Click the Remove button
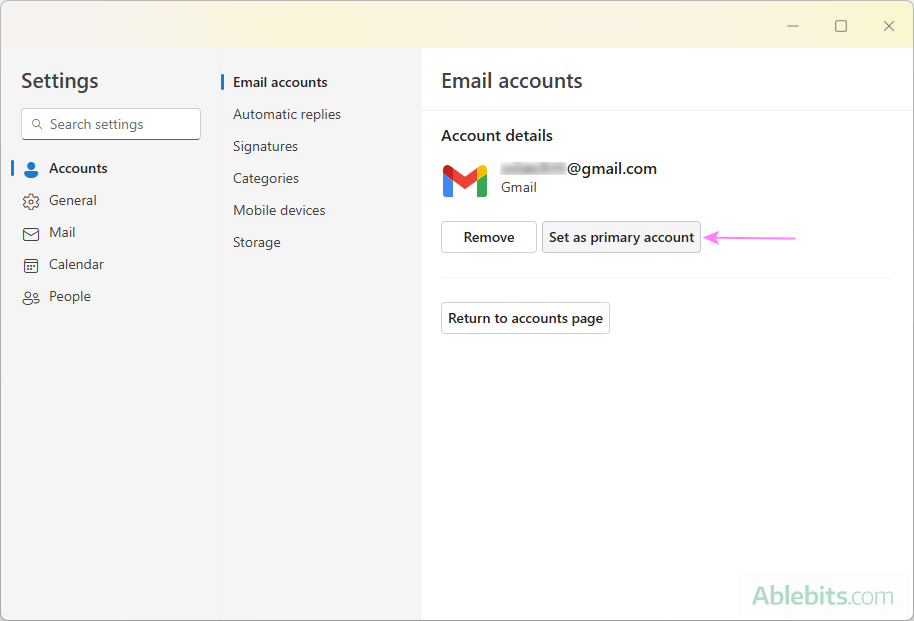 [x=488, y=237]
